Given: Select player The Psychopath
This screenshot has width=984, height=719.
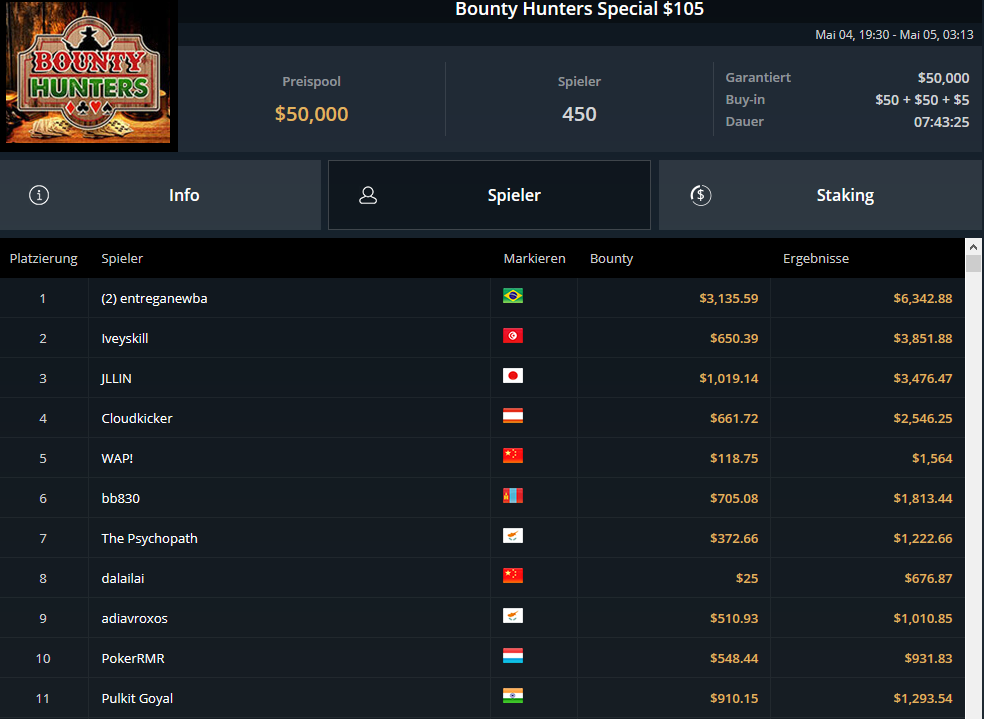Looking at the screenshot, I should pyautogui.click(x=149, y=538).
